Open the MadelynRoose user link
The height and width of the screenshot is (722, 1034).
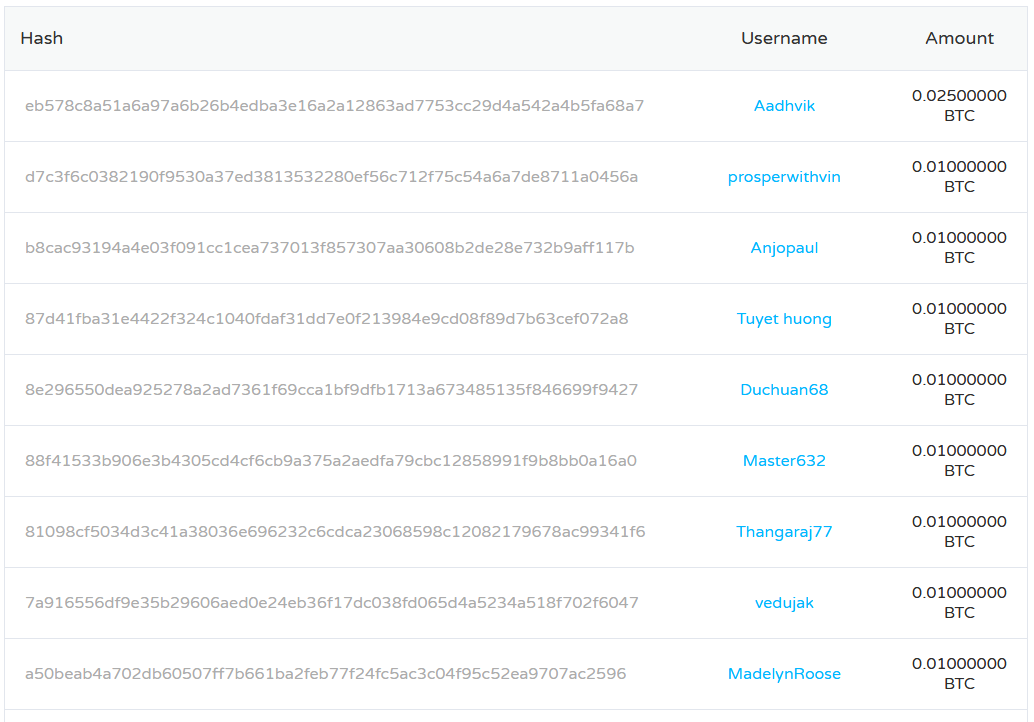pyautogui.click(x=784, y=674)
